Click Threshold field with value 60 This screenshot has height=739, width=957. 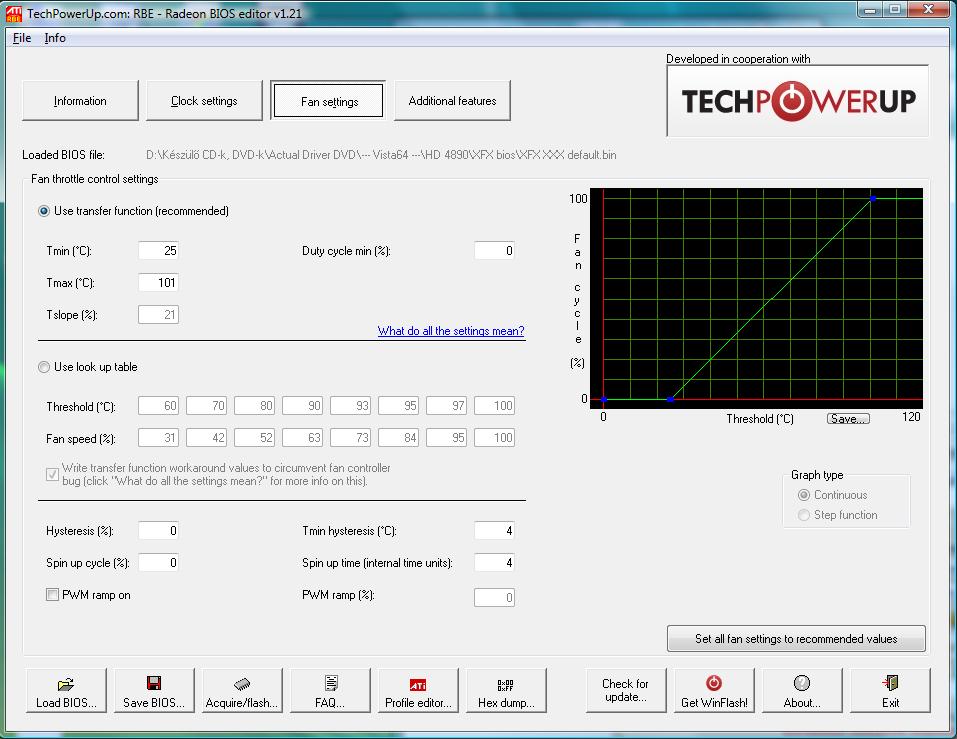point(158,406)
